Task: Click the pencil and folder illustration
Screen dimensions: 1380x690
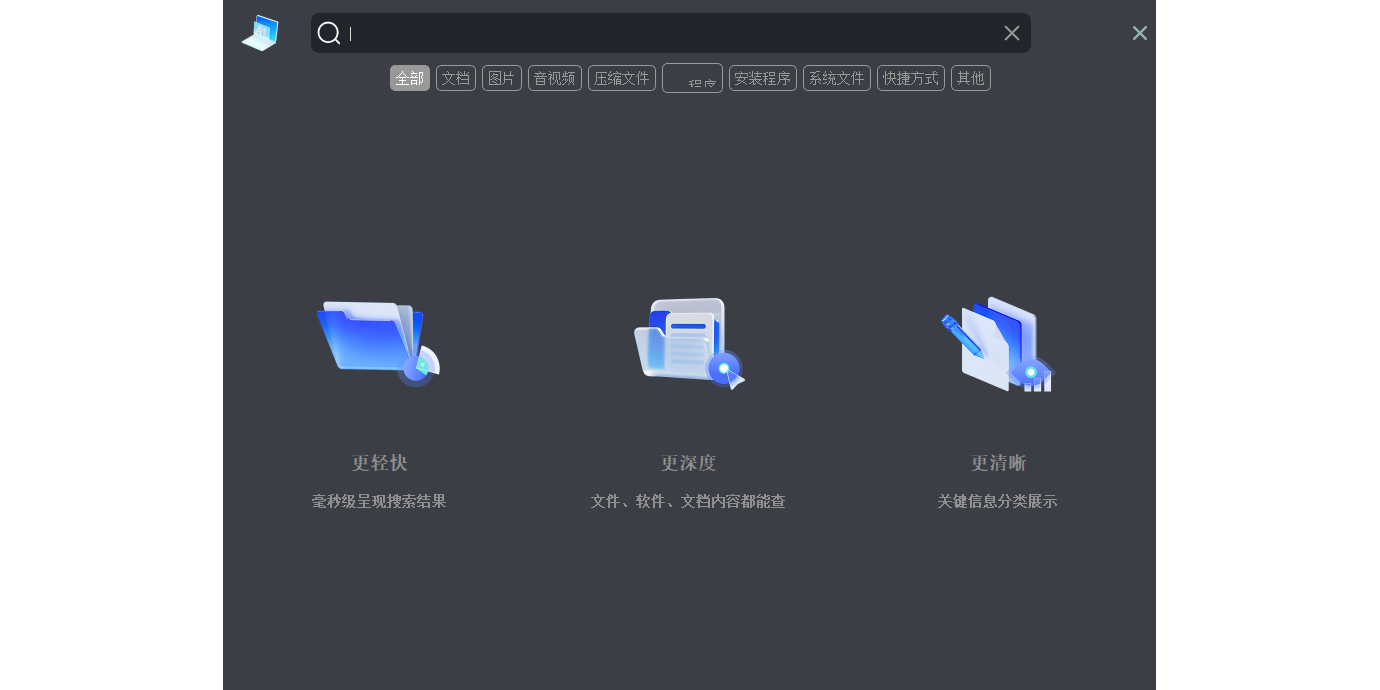Action: coord(998,343)
